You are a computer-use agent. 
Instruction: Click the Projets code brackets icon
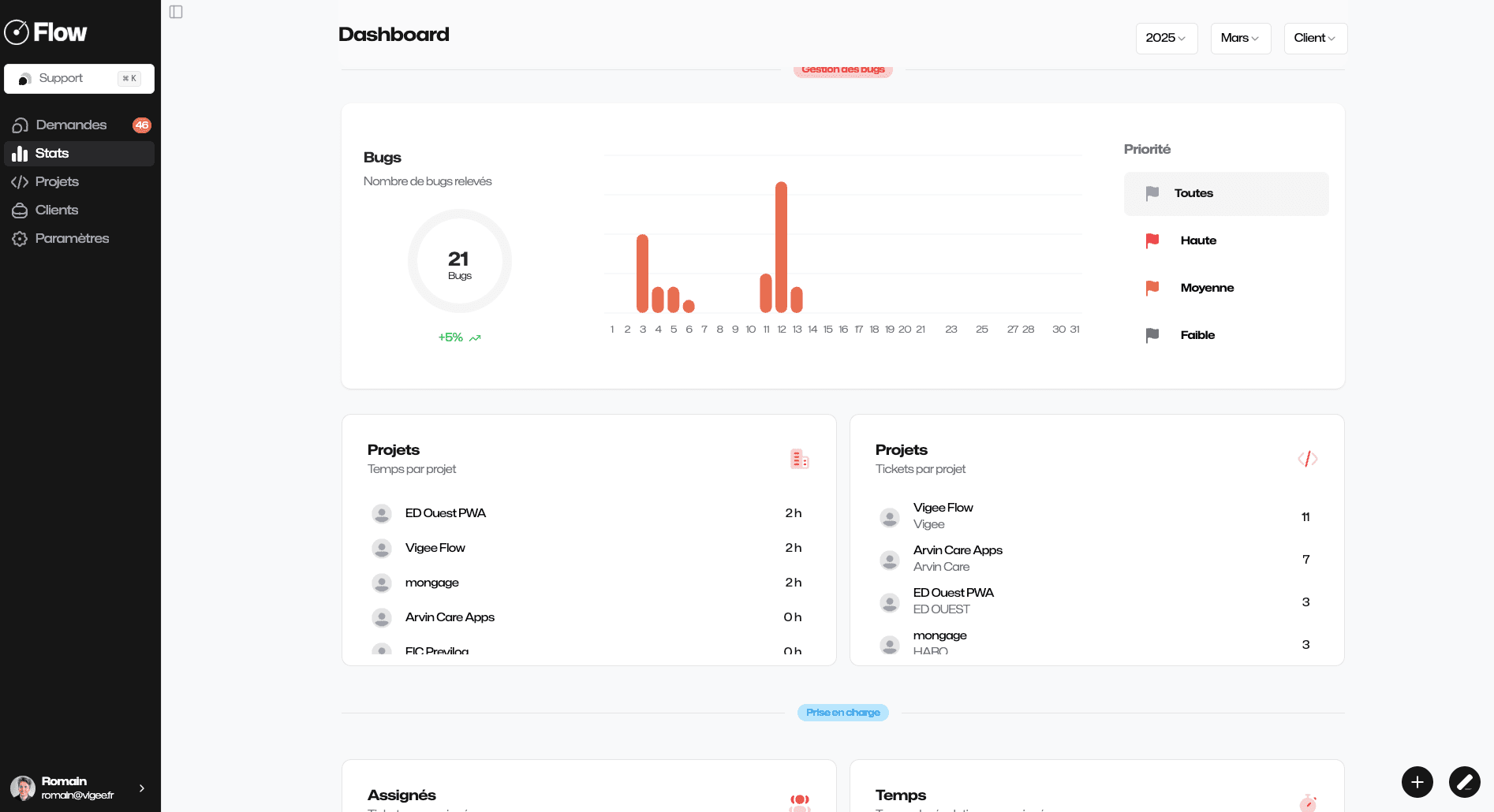tap(20, 181)
